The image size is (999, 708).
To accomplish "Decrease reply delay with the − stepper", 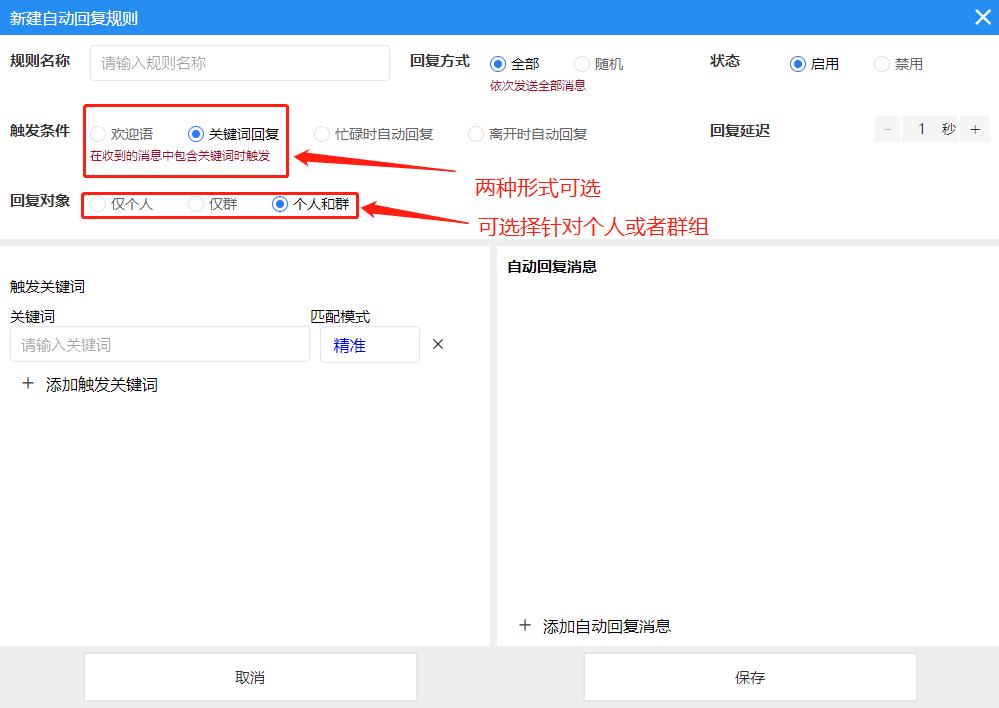I will [886, 128].
